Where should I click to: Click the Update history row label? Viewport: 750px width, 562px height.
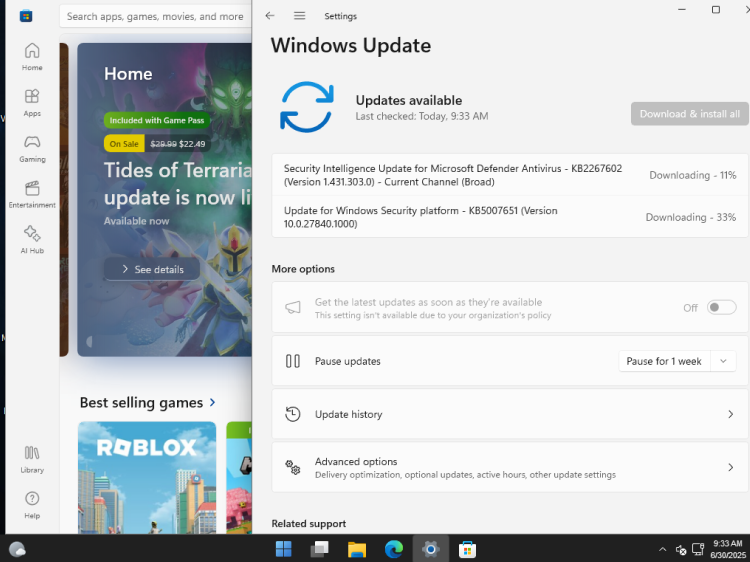[x=348, y=414]
